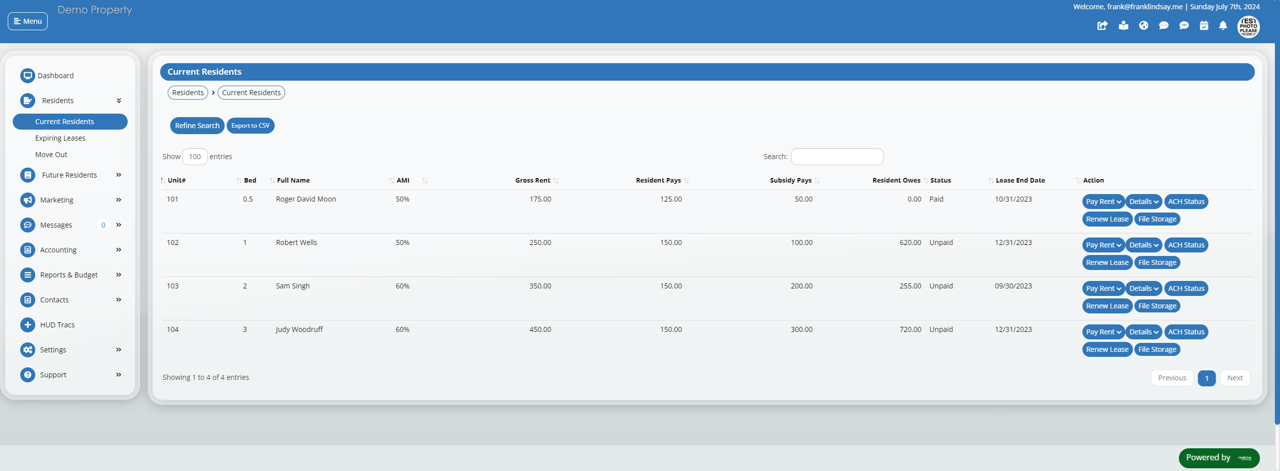Sort table by Resident Owes column
Screen dimensions: 1280x471
pos(896,181)
